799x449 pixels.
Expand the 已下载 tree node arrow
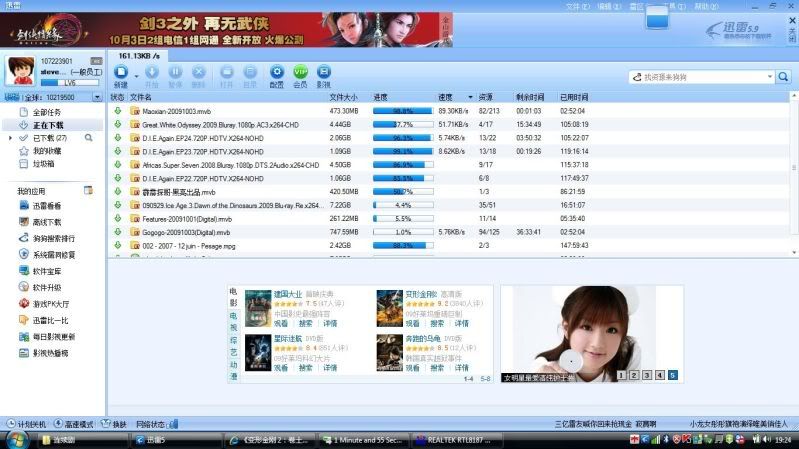[10, 137]
